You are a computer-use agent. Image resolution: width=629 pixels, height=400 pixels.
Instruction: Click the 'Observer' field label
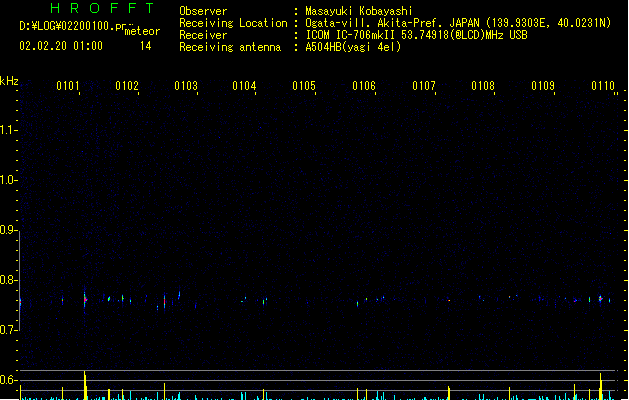click(203, 11)
